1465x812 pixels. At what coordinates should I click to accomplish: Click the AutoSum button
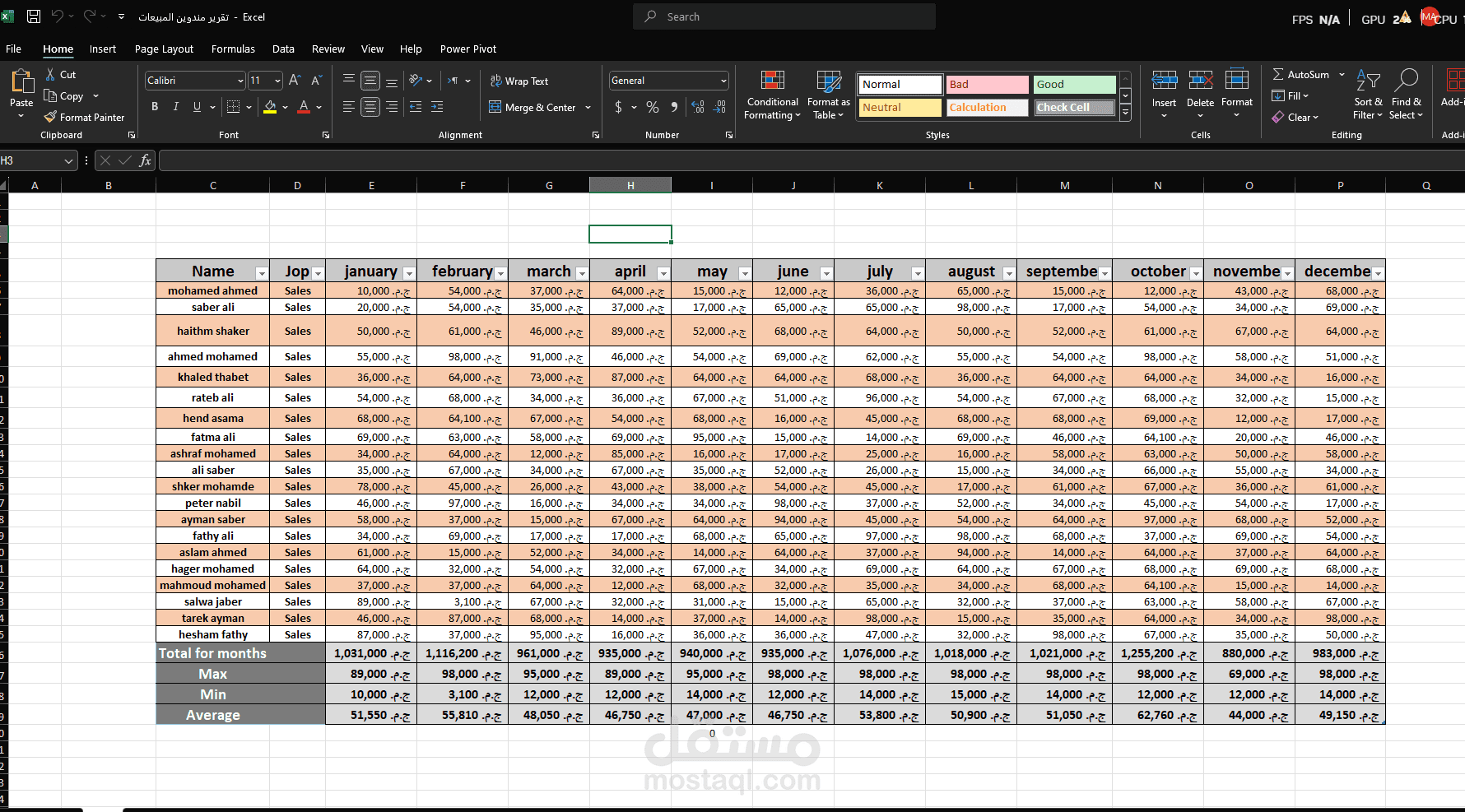point(1300,74)
